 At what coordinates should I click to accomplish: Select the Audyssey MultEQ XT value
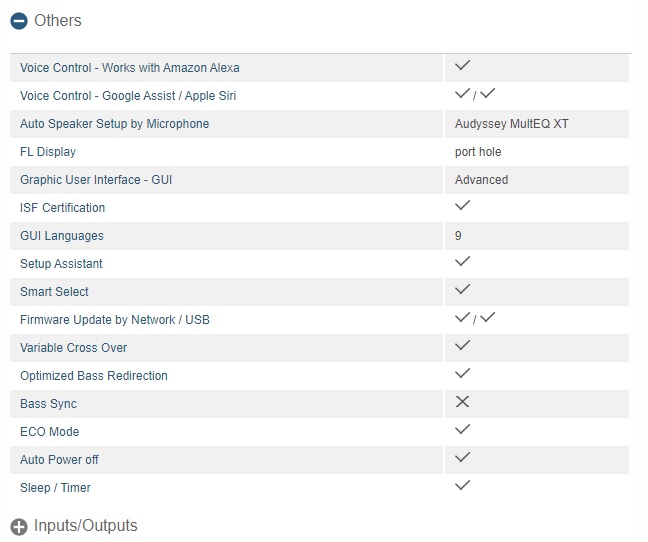511,124
